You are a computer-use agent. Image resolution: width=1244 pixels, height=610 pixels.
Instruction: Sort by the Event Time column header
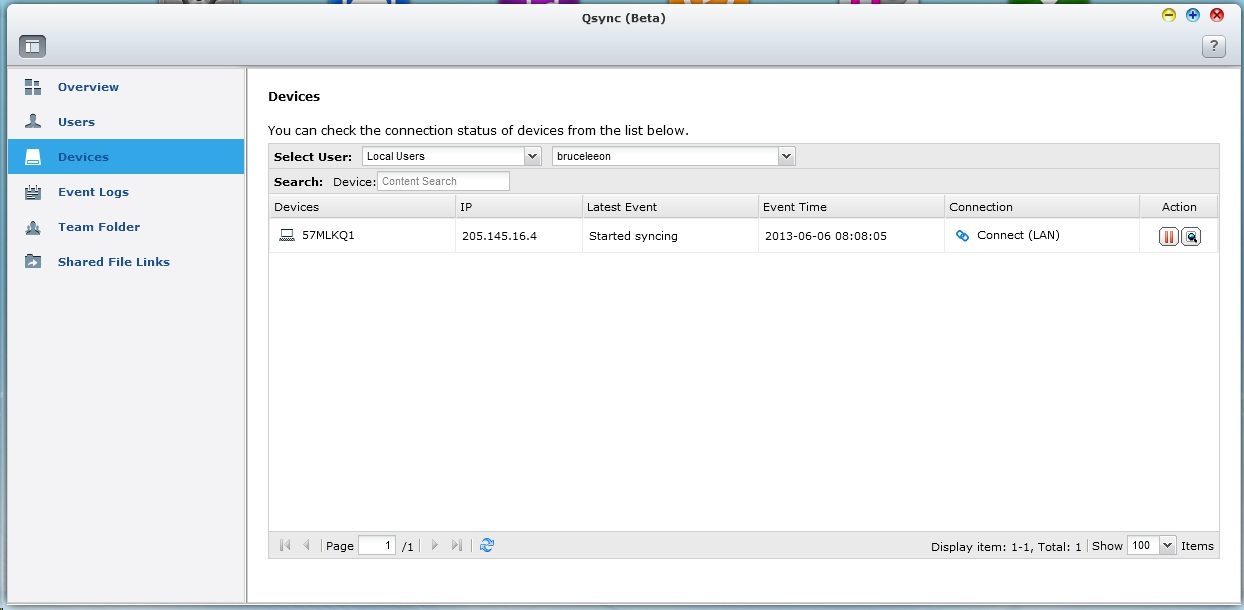click(851, 207)
